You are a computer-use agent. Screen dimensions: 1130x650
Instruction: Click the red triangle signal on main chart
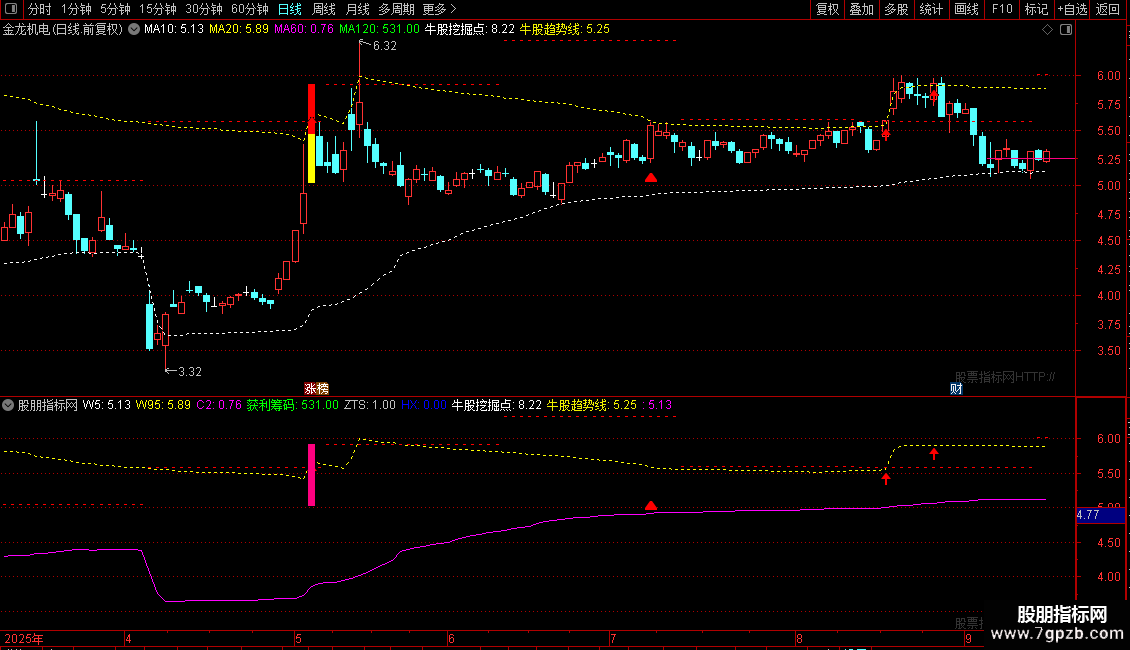651,177
